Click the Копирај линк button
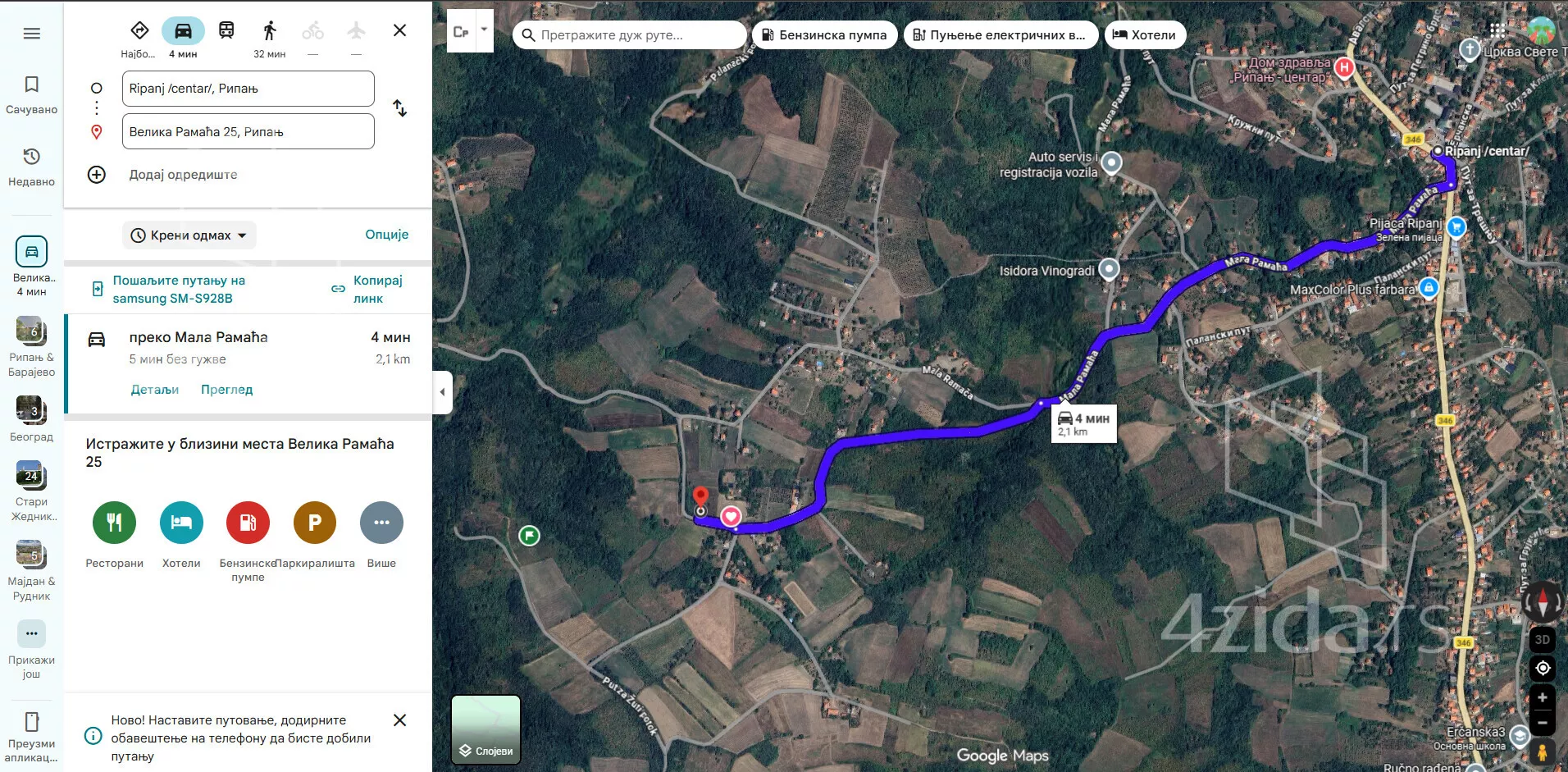1568x772 pixels. tap(368, 290)
